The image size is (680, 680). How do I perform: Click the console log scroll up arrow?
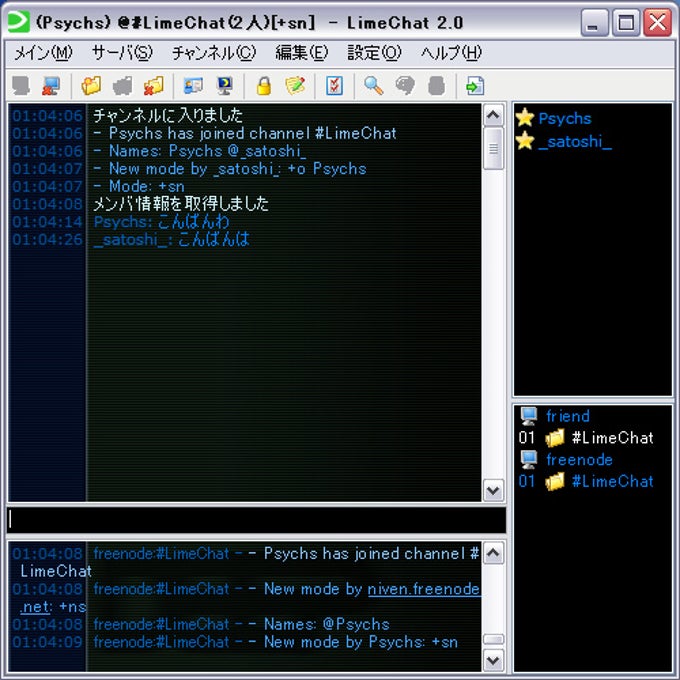493,552
